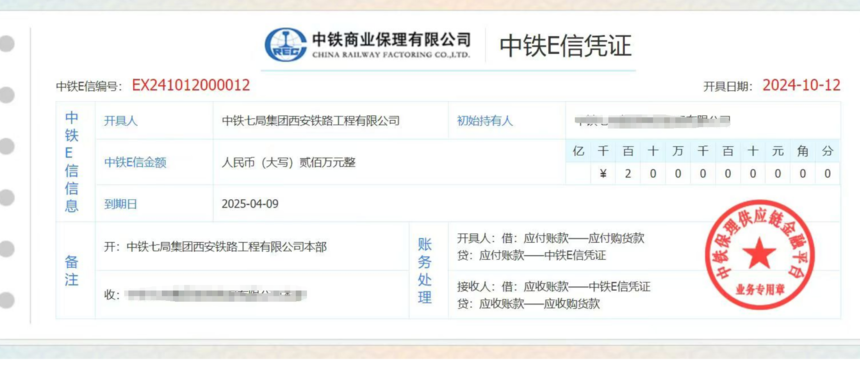Click the 中铁E信金额 label

coord(135,162)
